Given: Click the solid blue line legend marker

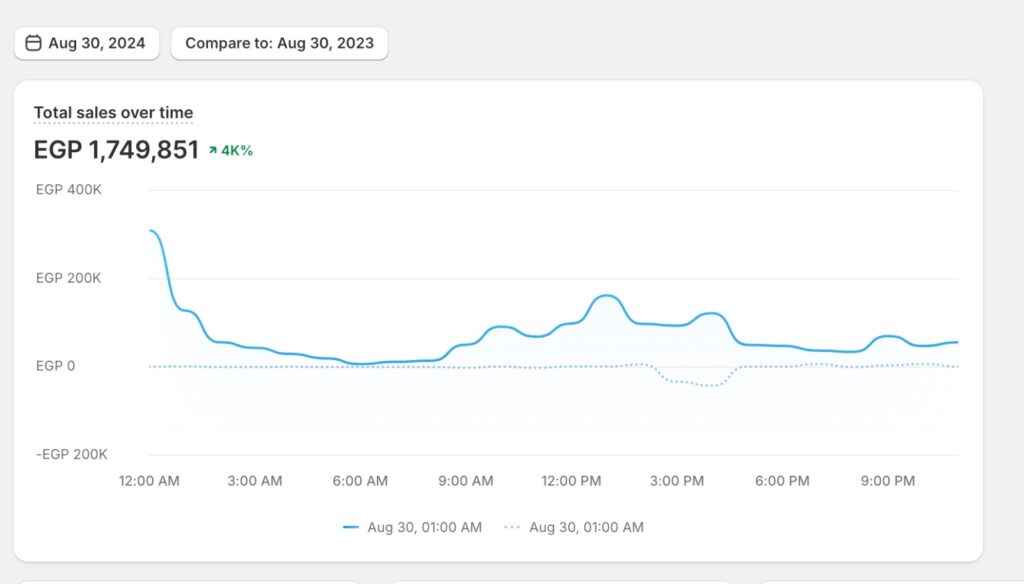Looking at the screenshot, I should 350,527.
